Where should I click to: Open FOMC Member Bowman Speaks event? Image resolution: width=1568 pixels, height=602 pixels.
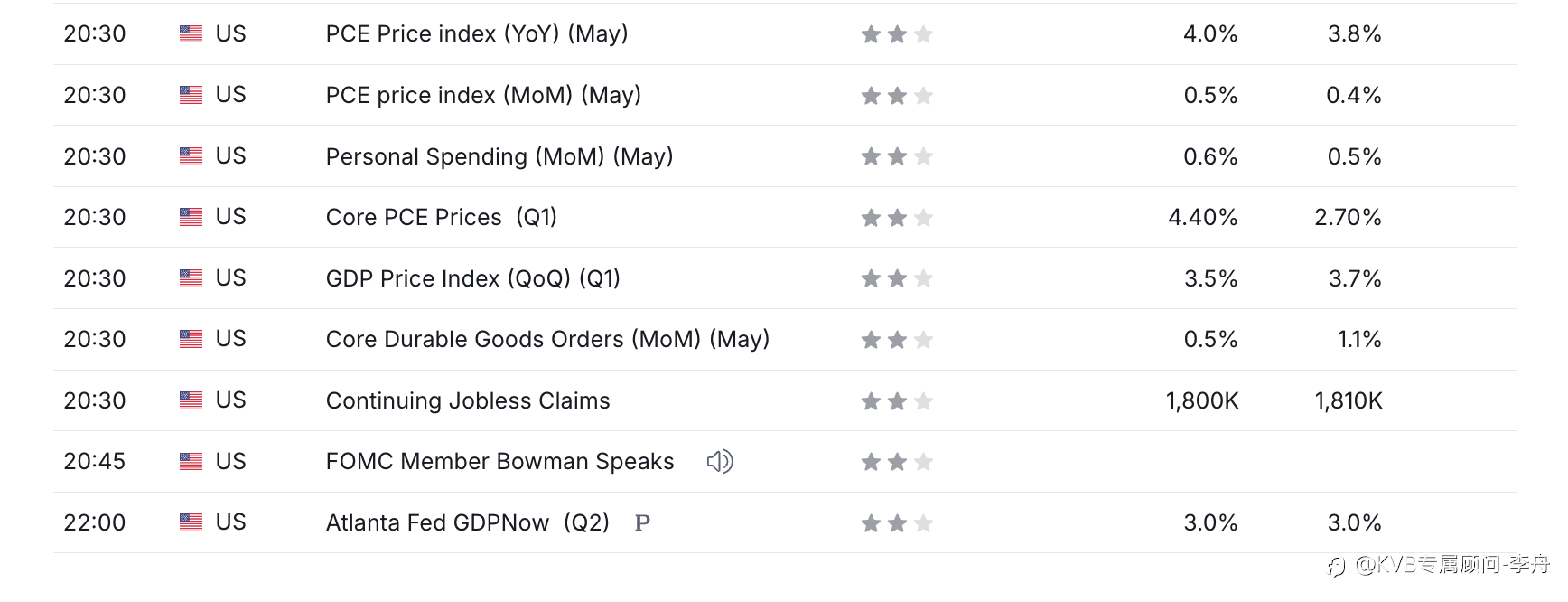(x=500, y=461)
